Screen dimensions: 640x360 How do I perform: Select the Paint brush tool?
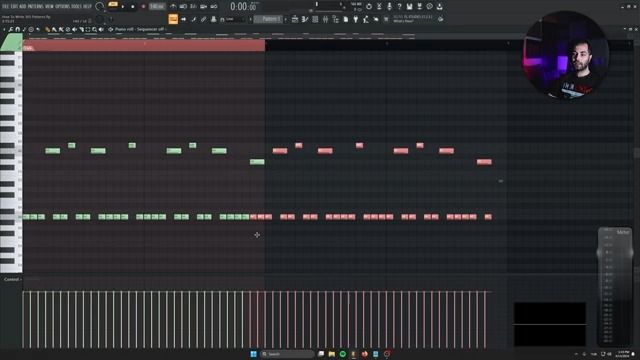point(54,29)
